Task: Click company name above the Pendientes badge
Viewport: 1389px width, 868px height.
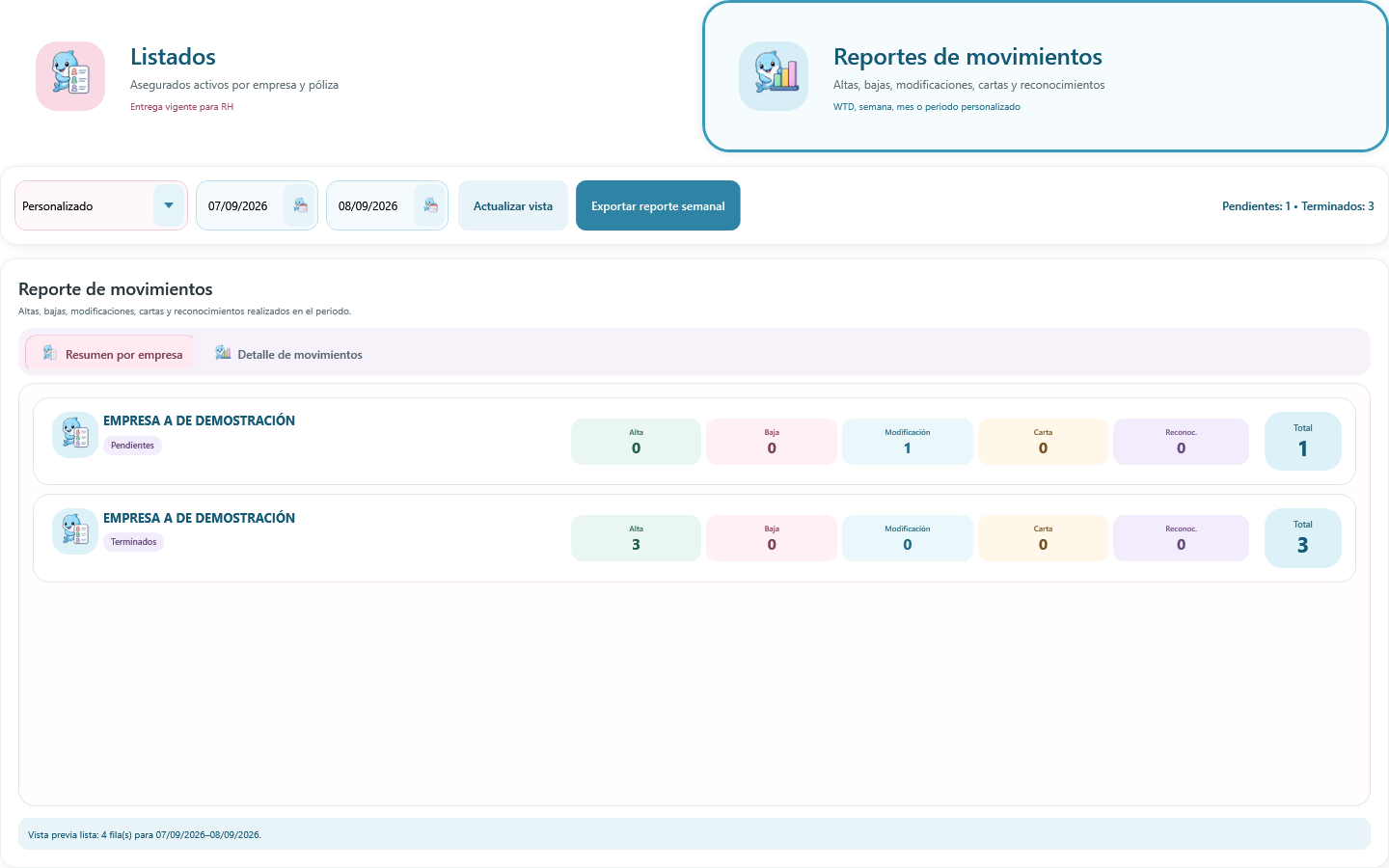Action: [x=199, y=420]
